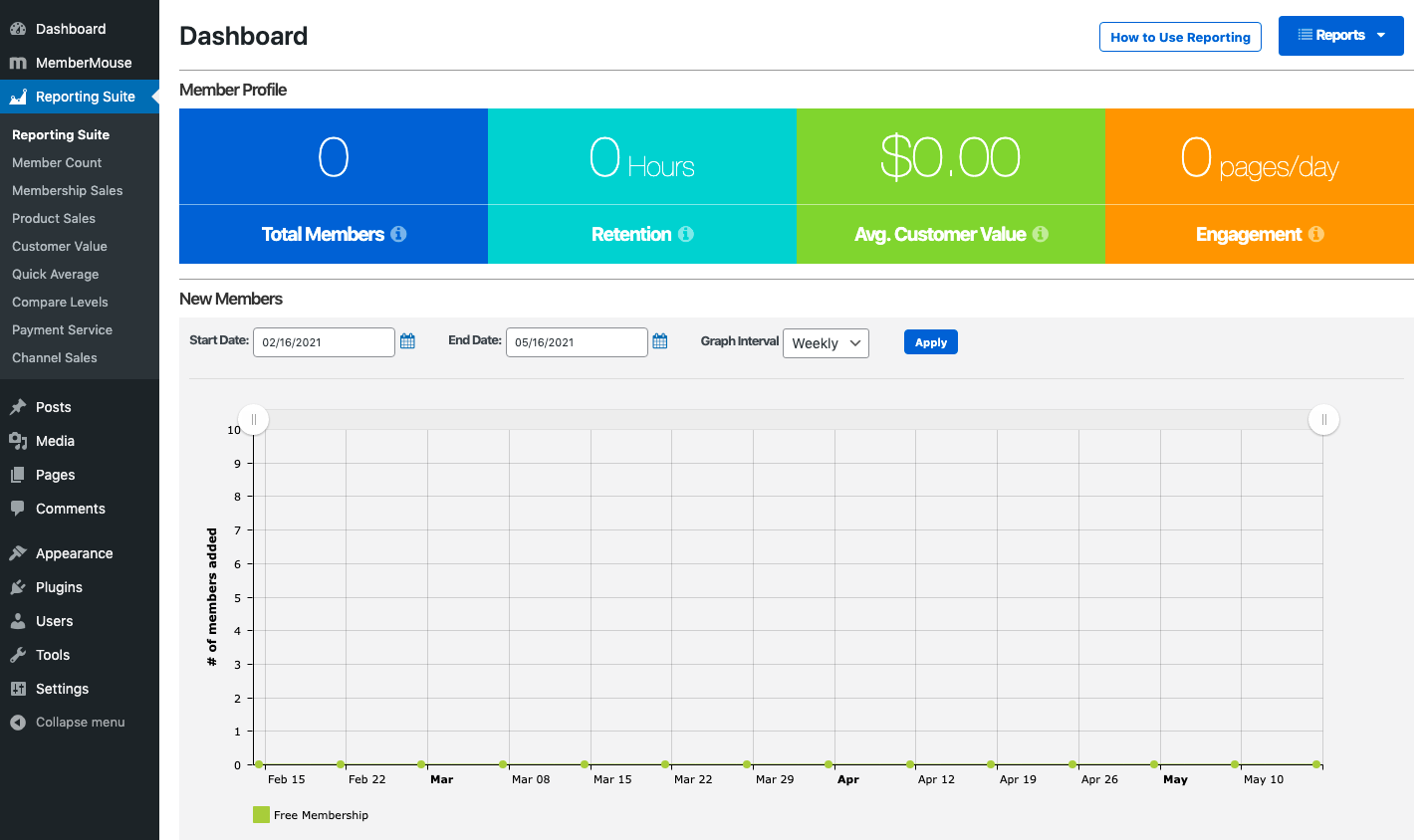
Task: Toggle Free Membership legend series
Action: tap(262, 815)
